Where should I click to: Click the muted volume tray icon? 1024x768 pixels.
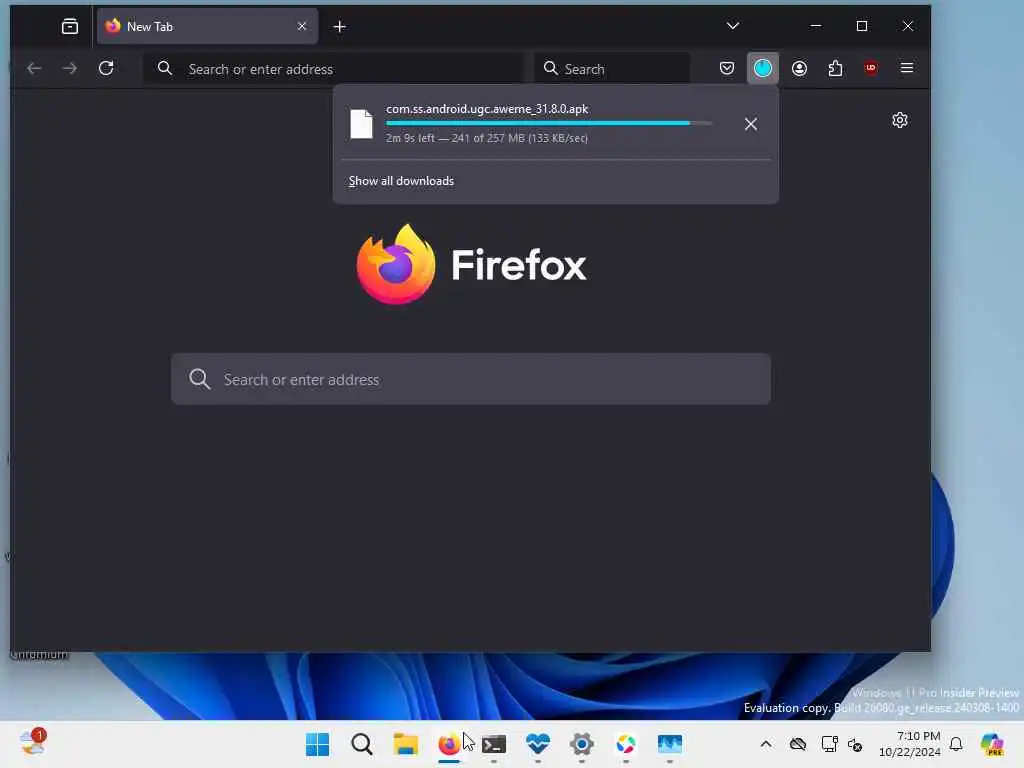pyautogui.click(x=855, y=744)
